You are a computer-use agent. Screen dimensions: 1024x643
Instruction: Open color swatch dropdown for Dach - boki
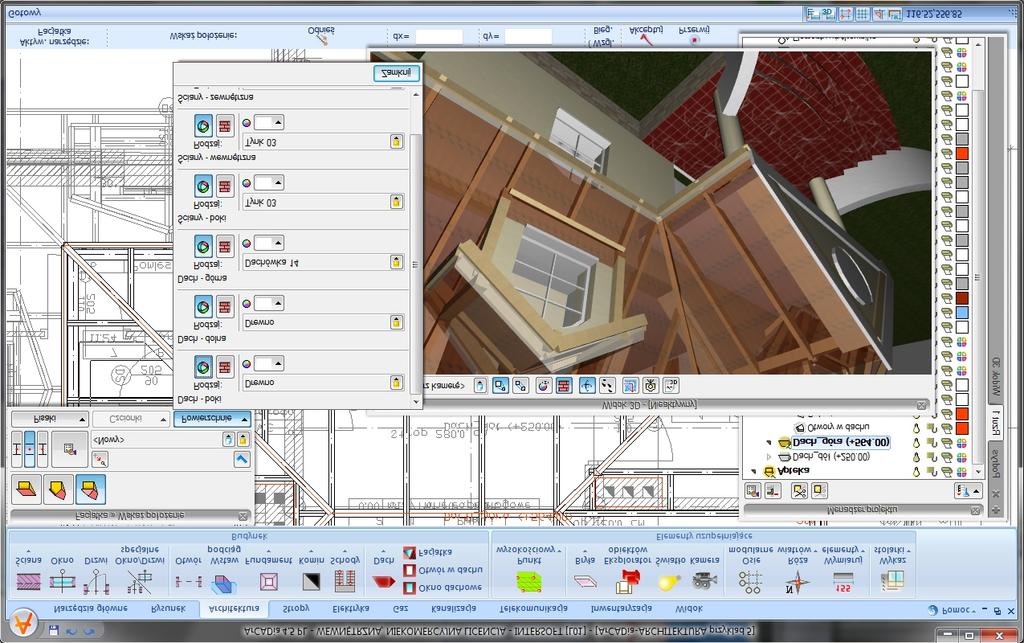tap(268, 363)
